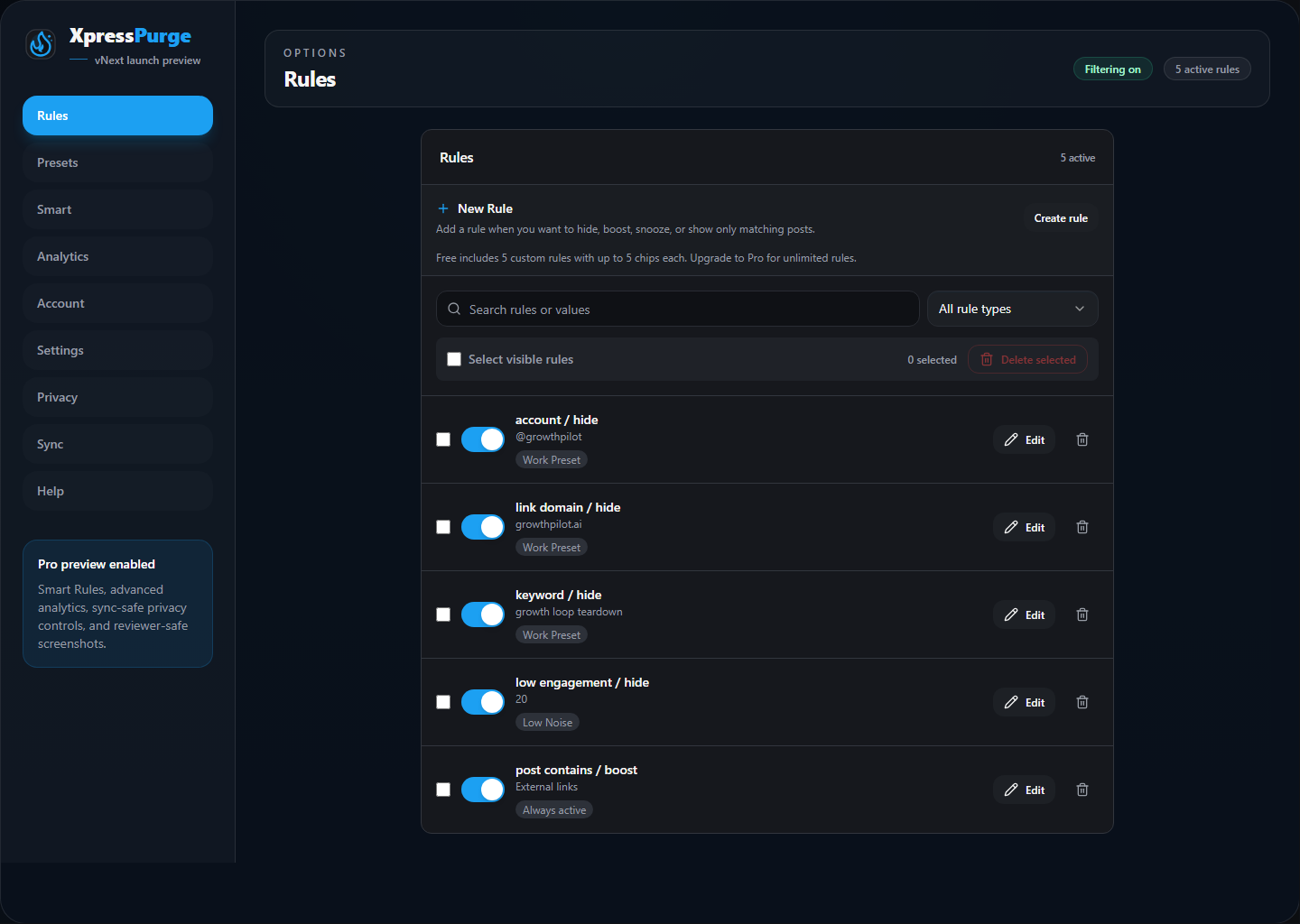The image size is (1300, 924).
Task: Click the vNext launch preview subtitle
Action: (x=148, y=60)
